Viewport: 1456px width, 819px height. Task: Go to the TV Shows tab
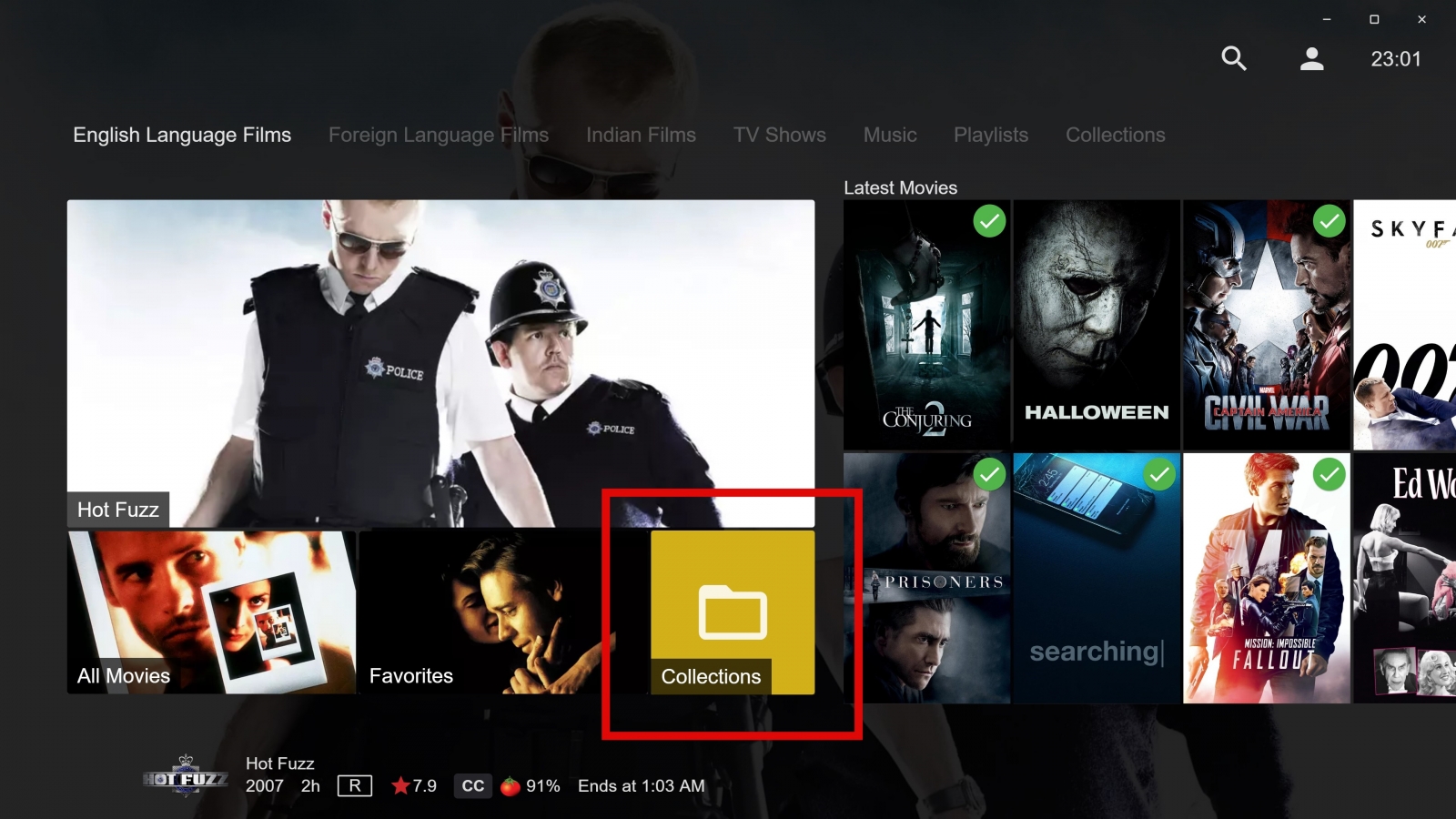point(780,135)
